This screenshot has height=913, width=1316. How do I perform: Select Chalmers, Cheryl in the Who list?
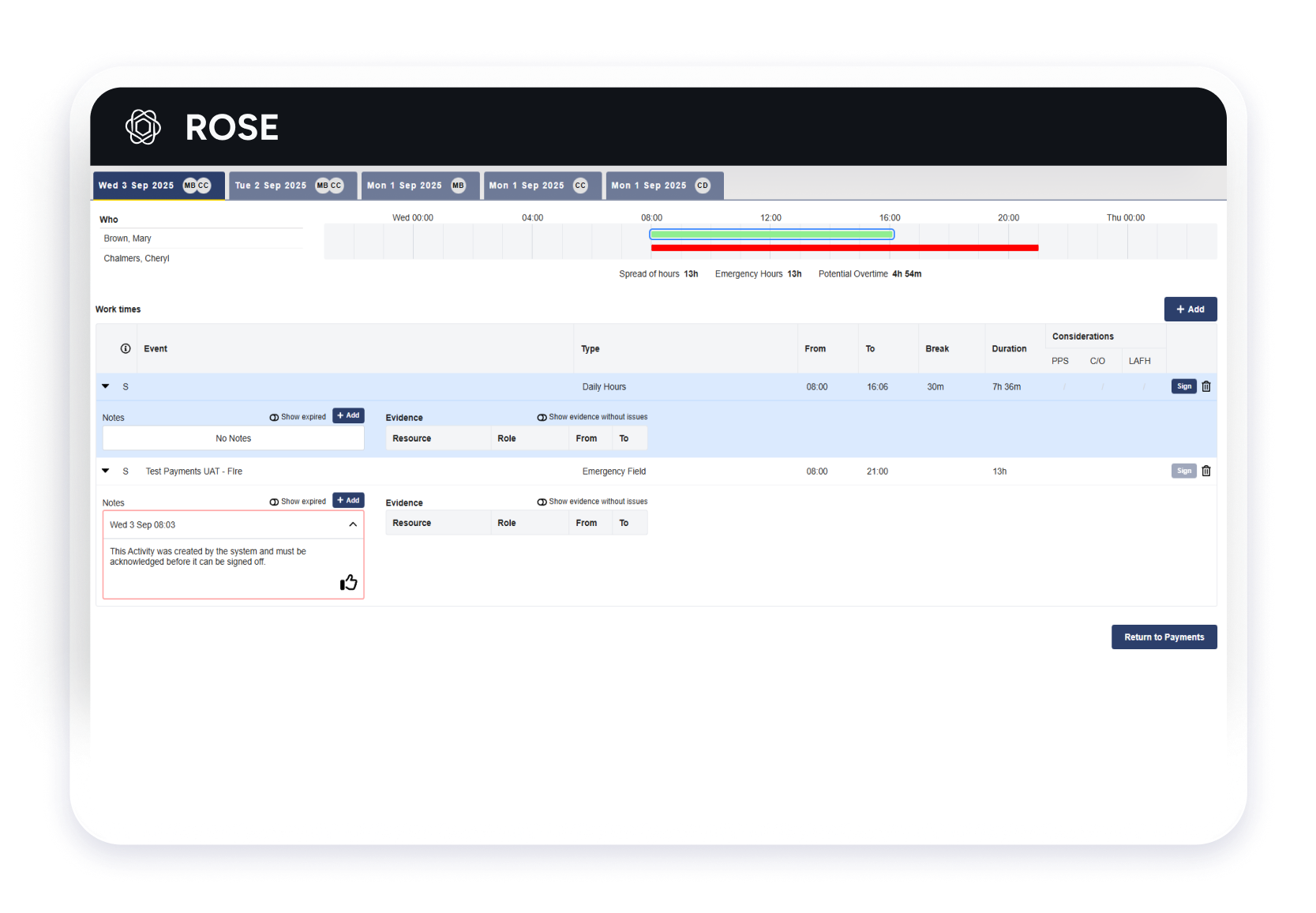click(136, 257)
